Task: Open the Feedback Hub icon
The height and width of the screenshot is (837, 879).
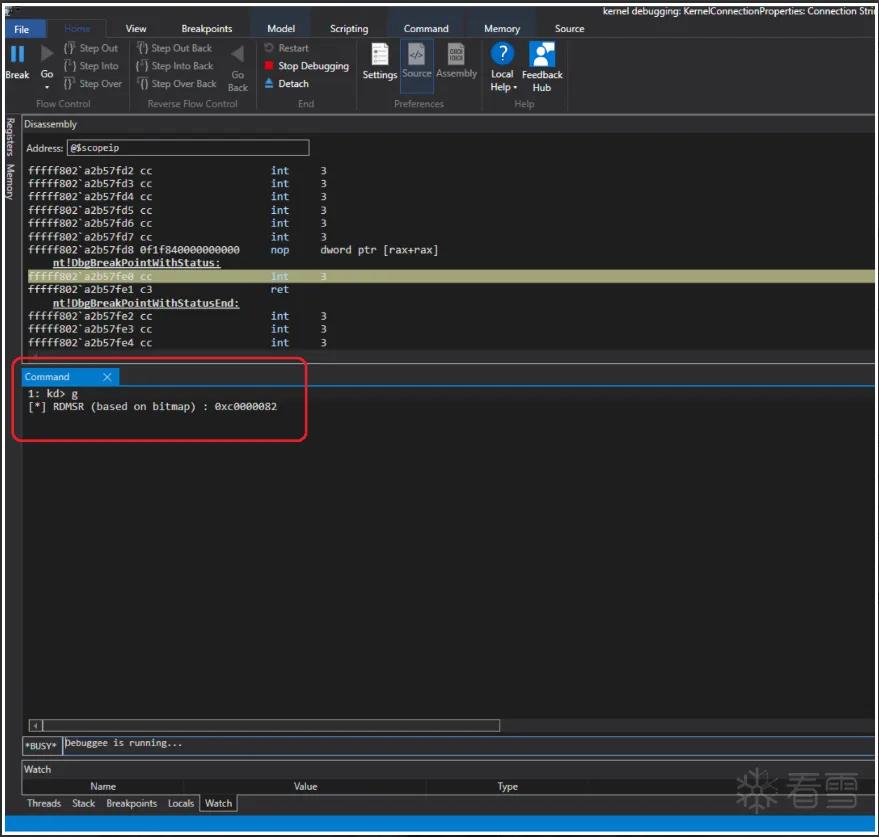Action: (x=542, y=54)
